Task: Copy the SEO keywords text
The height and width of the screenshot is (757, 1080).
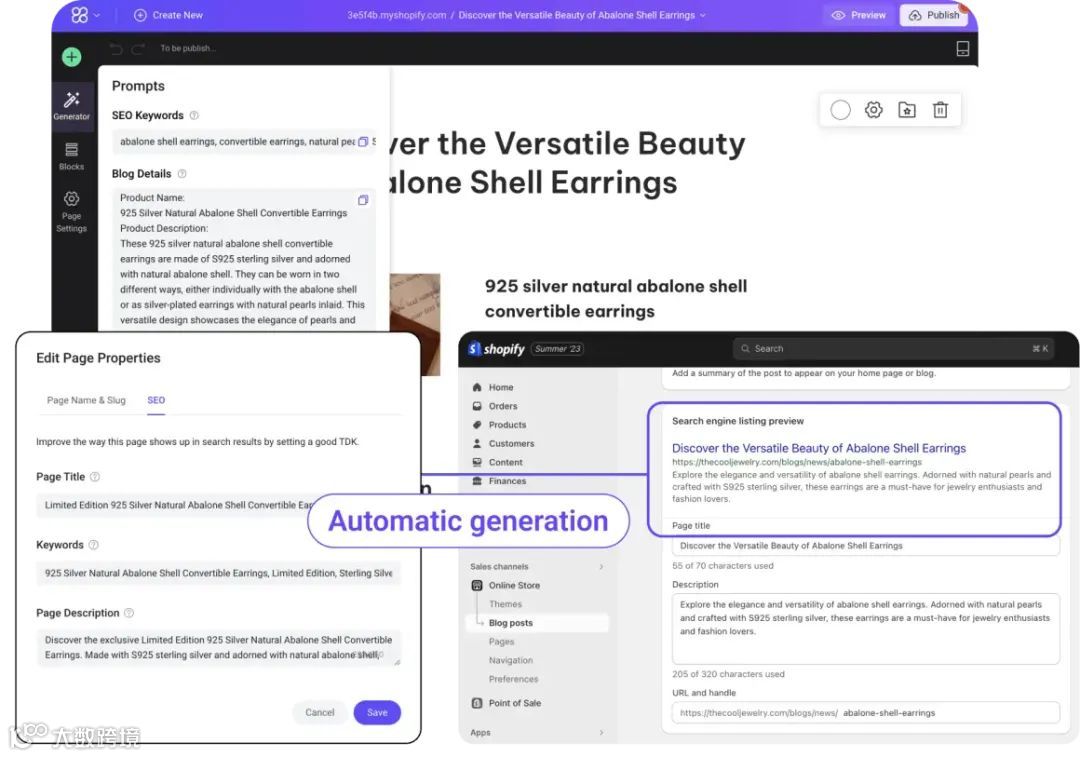Action: pos(362,143)
